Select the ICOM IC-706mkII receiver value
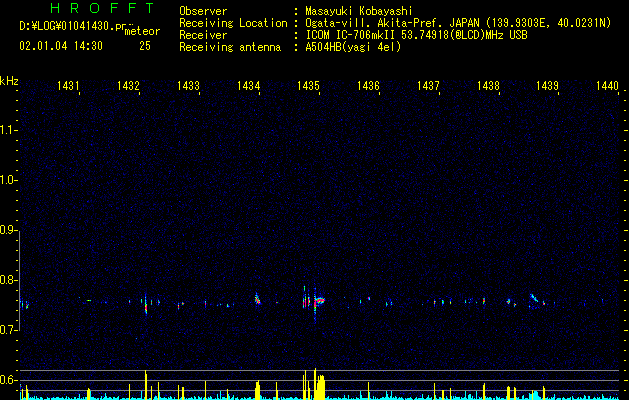This screenshot has height=400, width=629. tap(416, 35)
